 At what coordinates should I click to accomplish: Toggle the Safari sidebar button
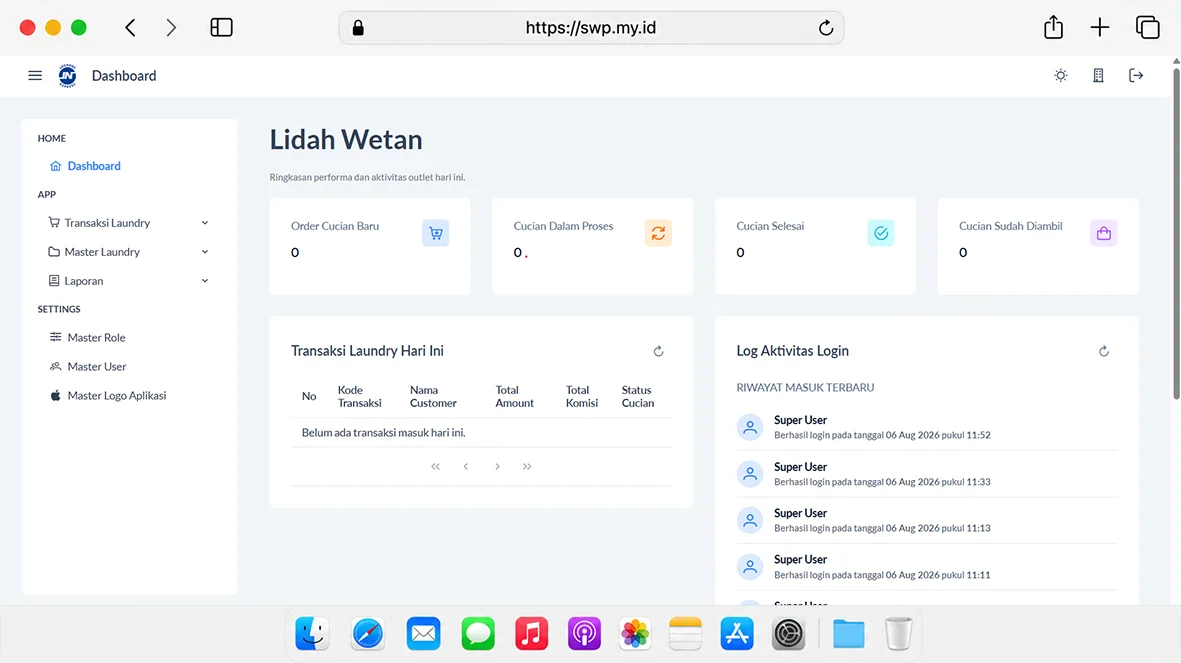coord(221,28)
